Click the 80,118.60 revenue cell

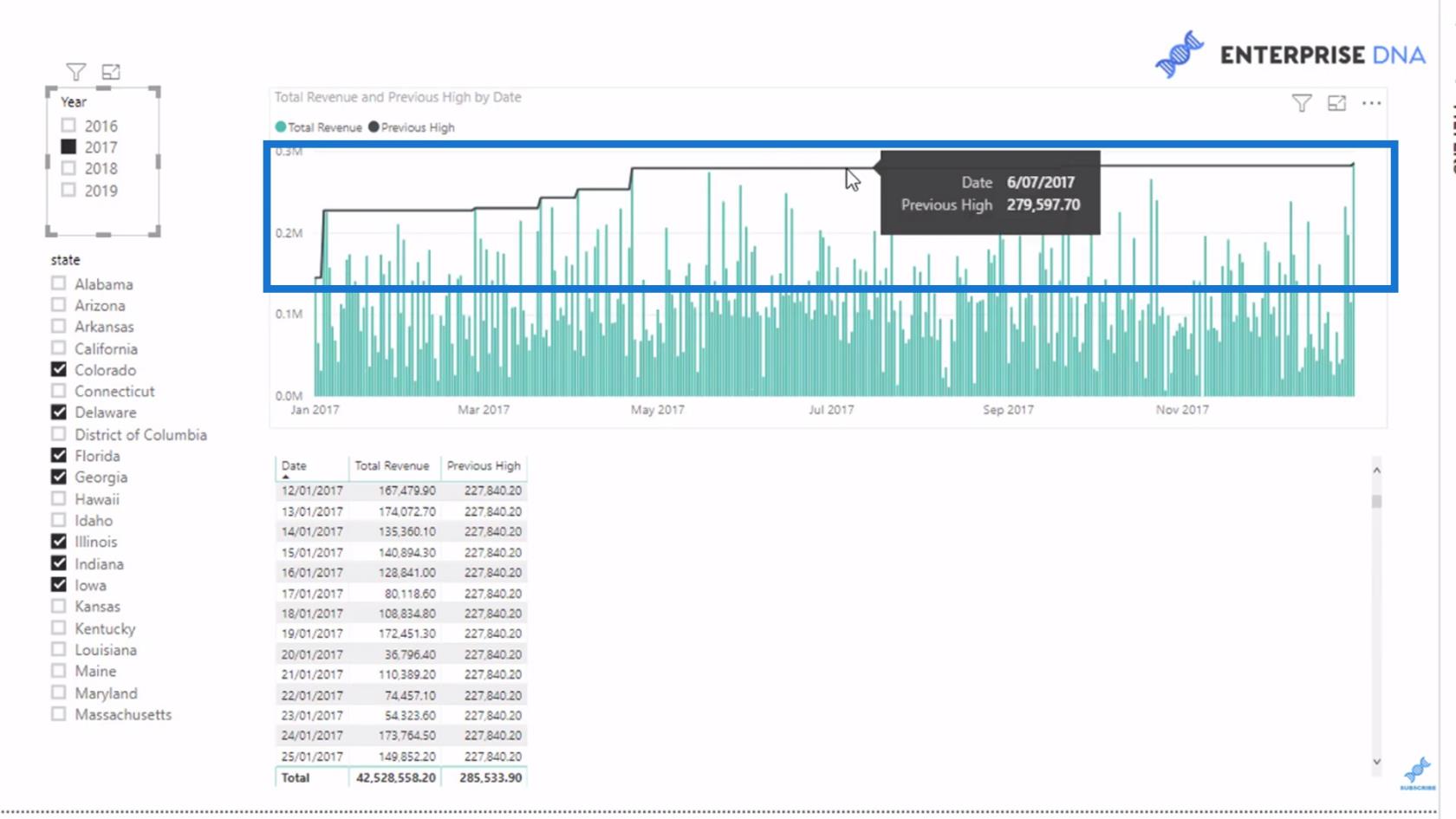click(x=410, y=594)
